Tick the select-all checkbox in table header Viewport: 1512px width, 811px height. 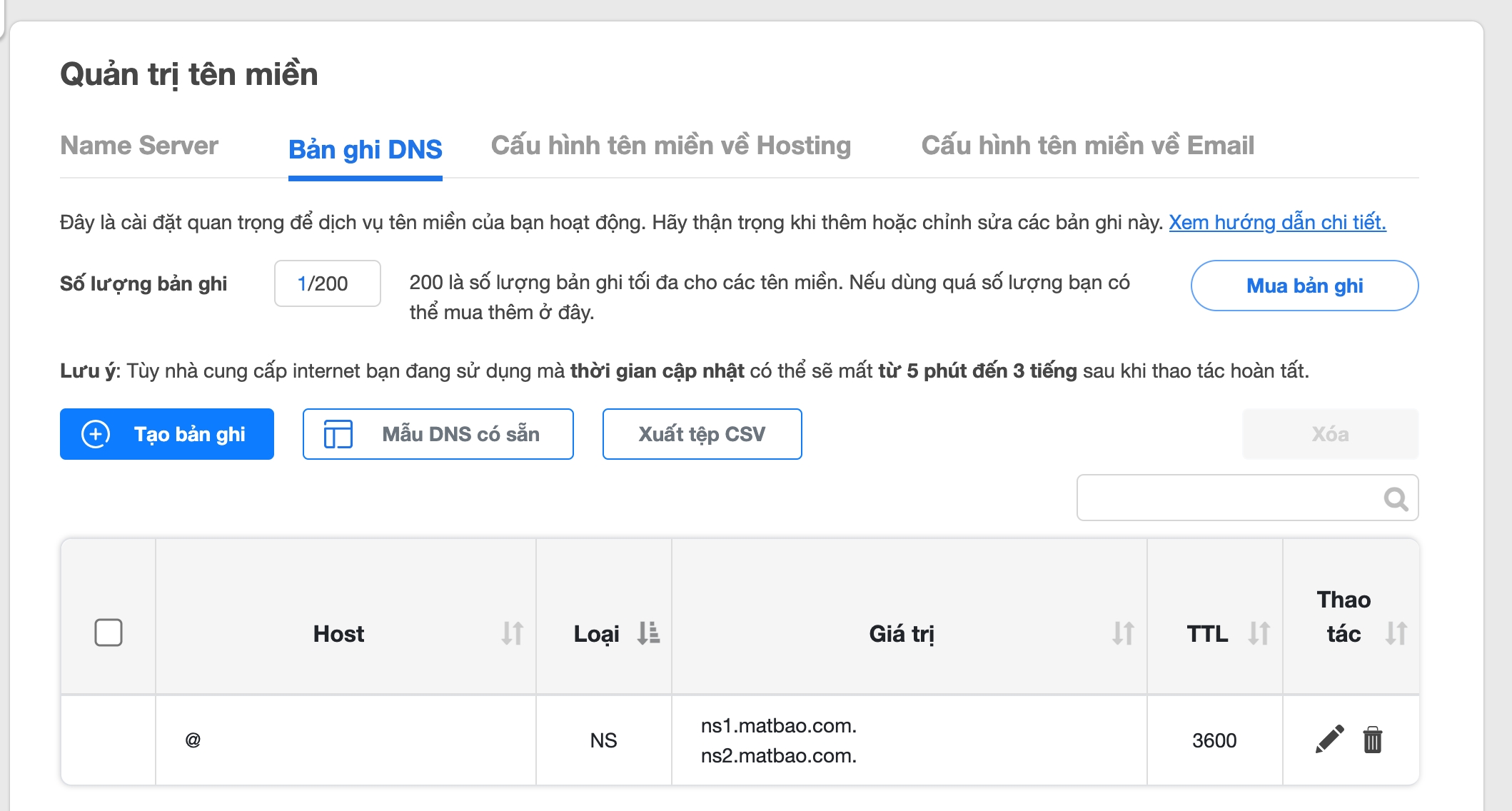click(x=109, y=633)
